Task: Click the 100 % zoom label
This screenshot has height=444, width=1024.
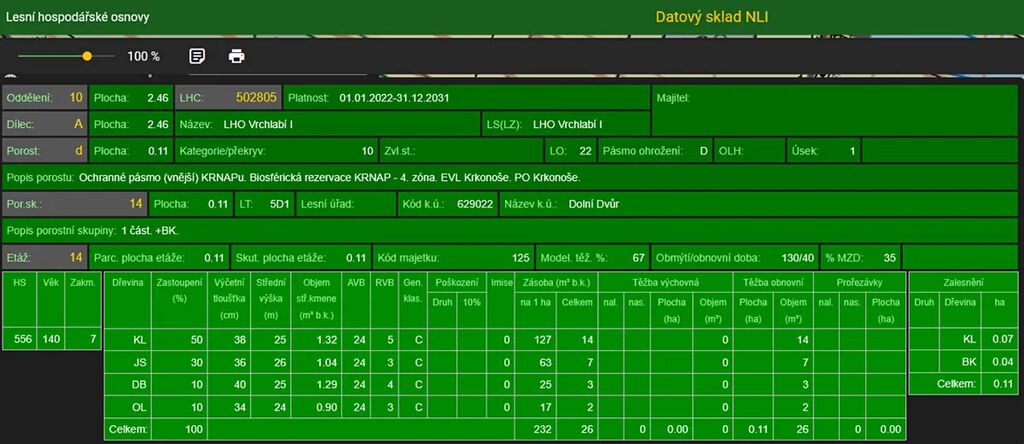Action: click(x=143, y=57)
